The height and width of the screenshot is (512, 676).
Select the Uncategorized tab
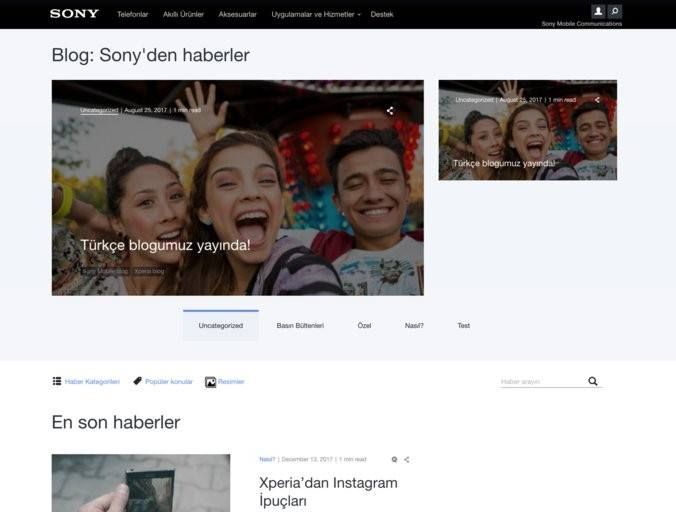[220, 326]
